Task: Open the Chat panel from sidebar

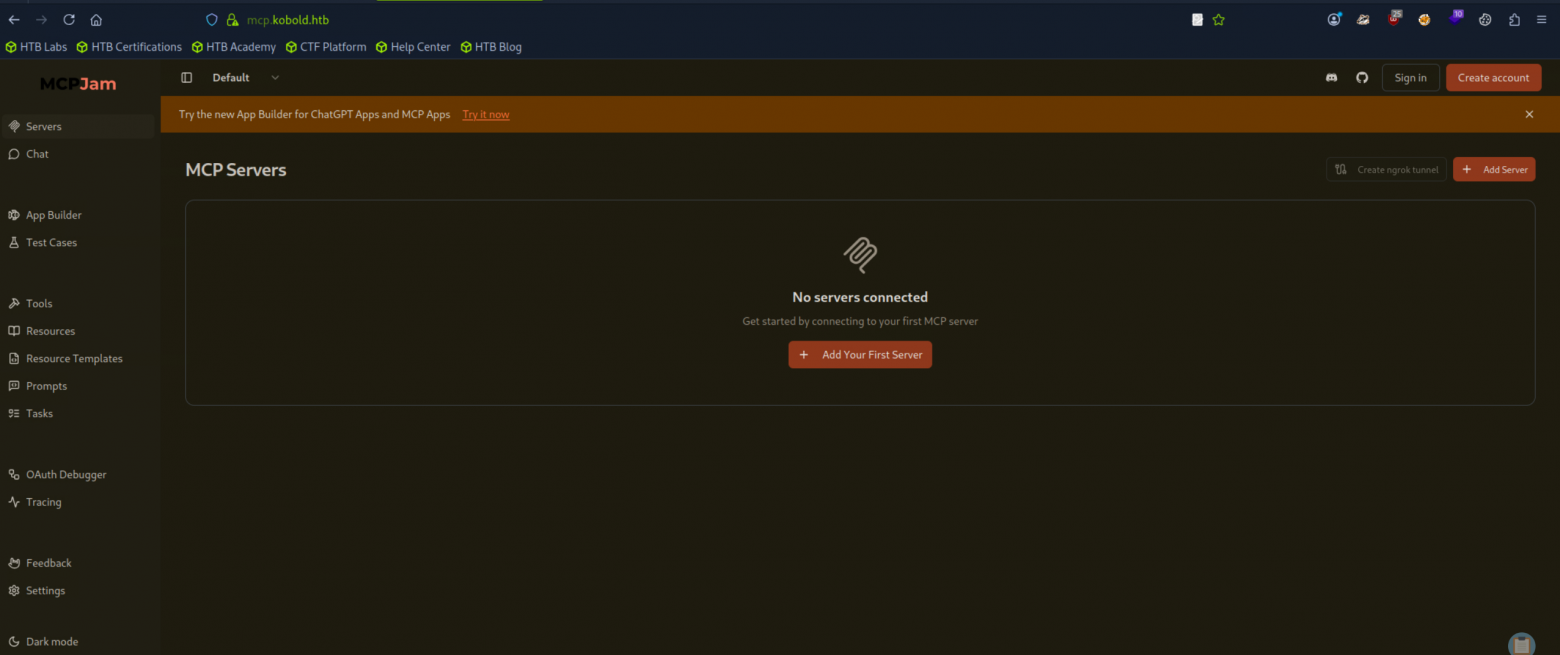Action: point(37,153)
